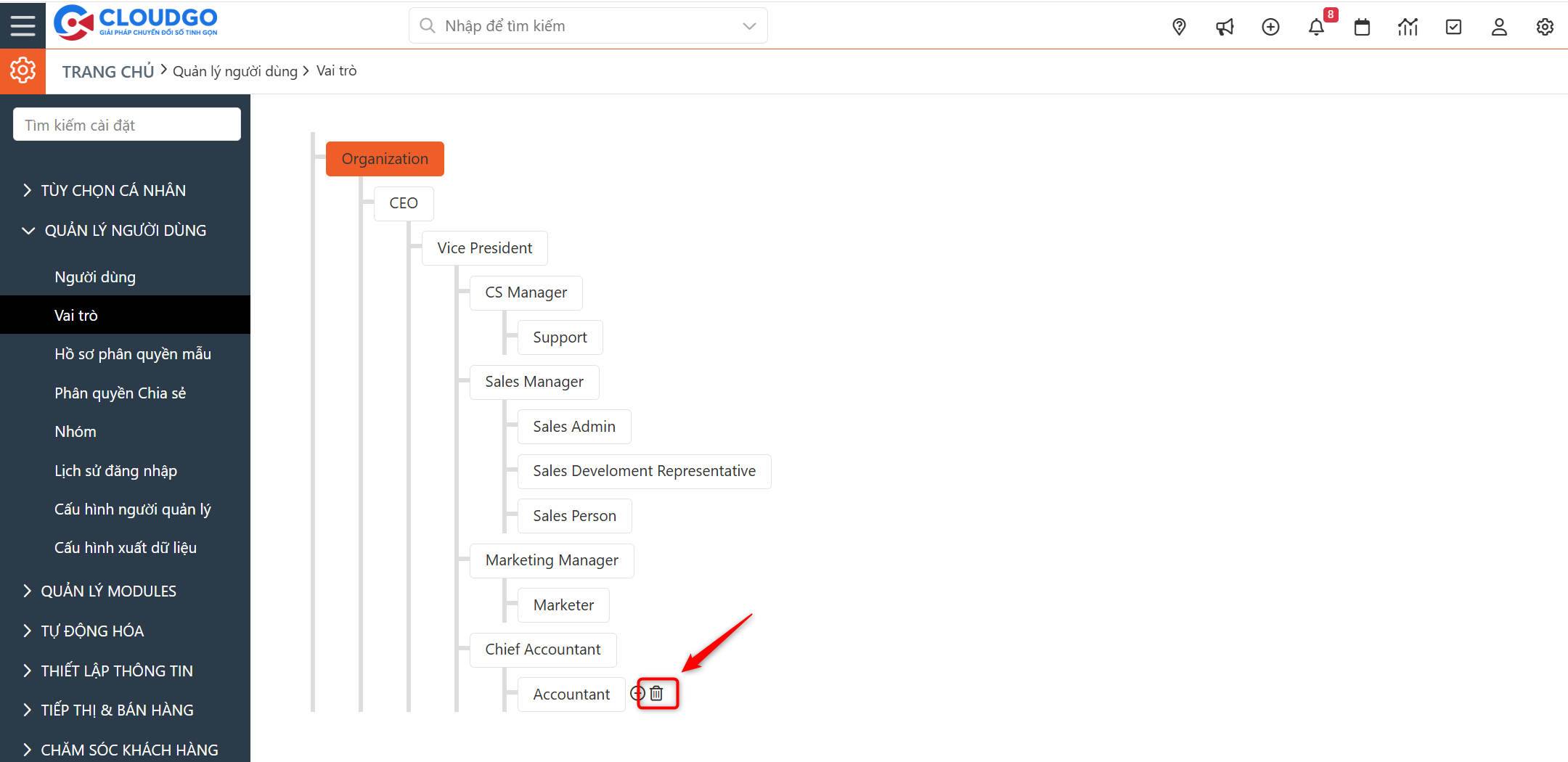1568x762 pixels.
Task: Click the calendar icon in top bar
Action: [x=1362, y=26]
